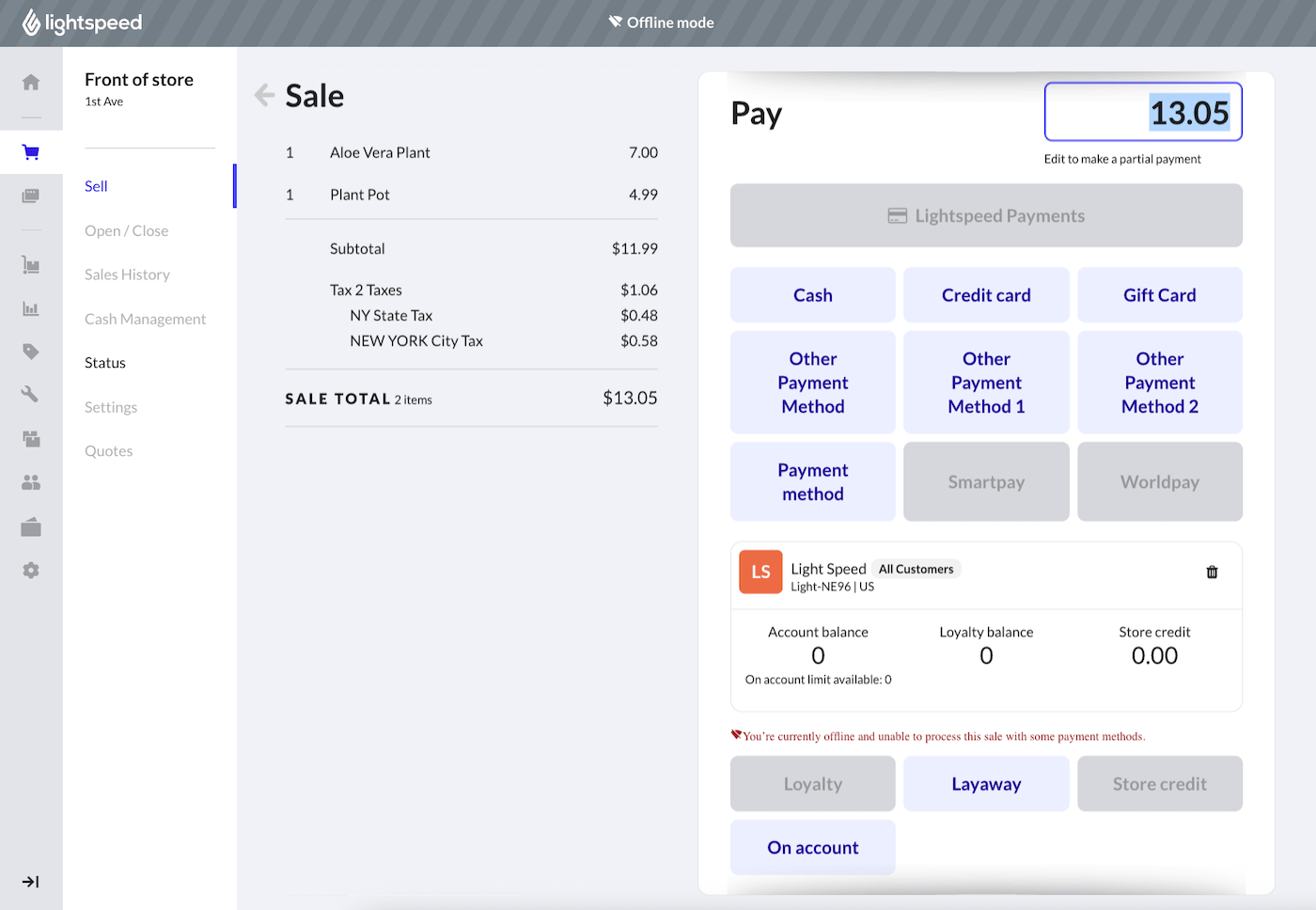The image size is (1316, 910).
Task: Pay with Gift Card
Action: (1160, 295)
